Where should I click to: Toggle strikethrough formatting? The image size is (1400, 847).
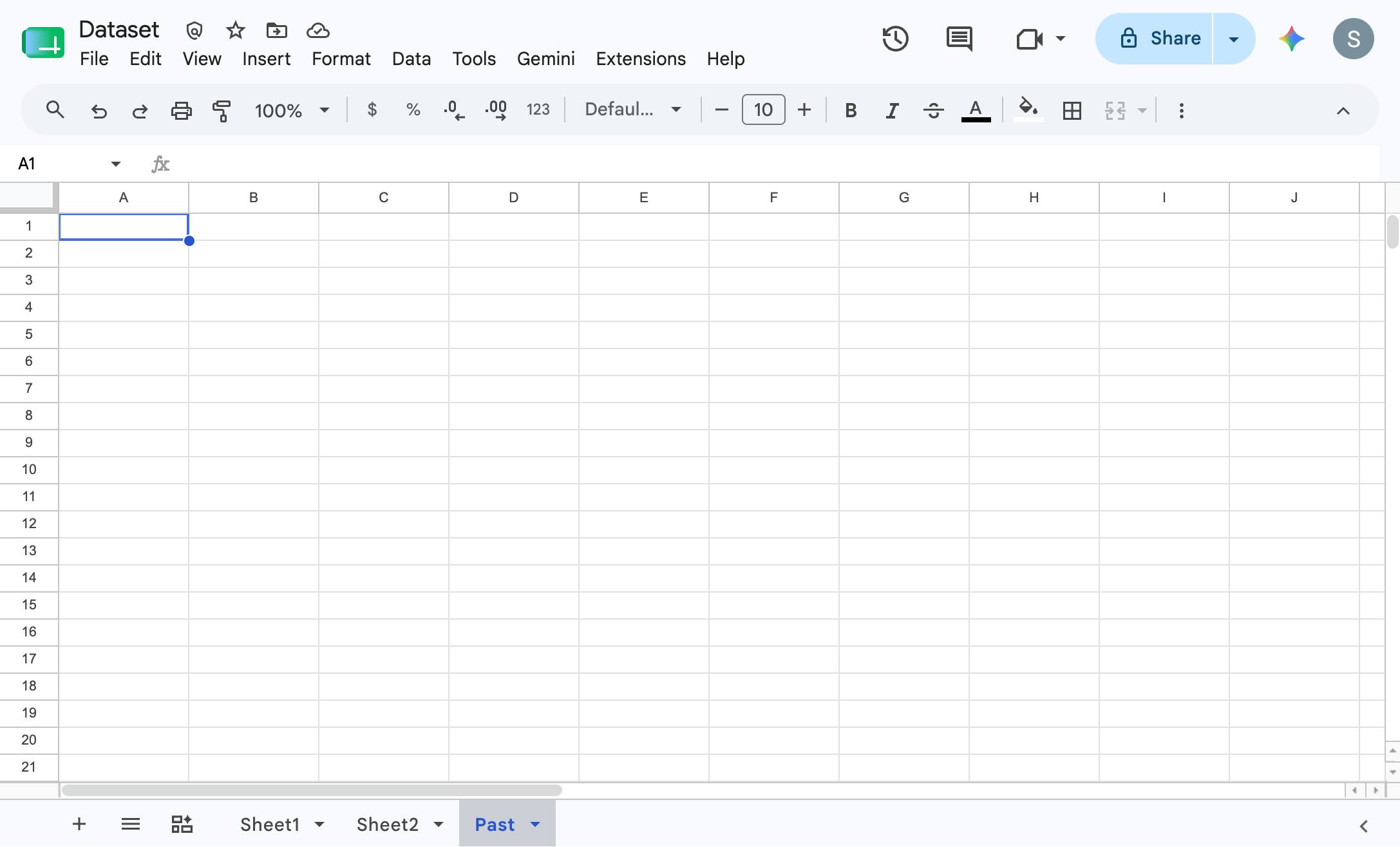point(933,111)
